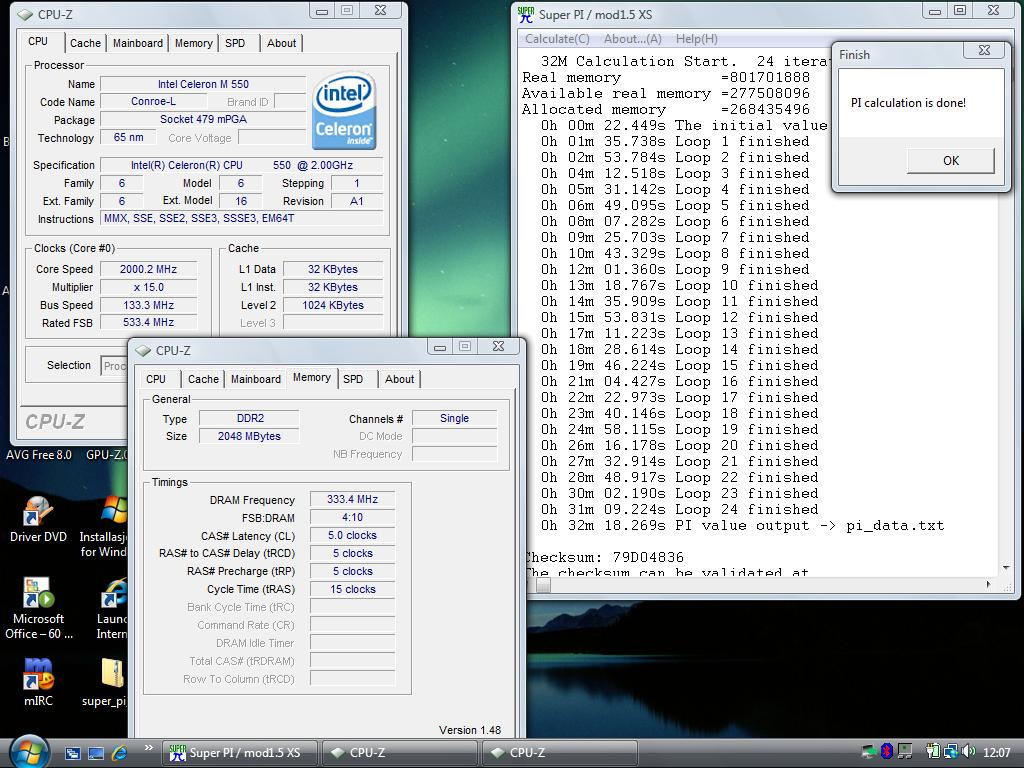Click Multiplier value x 15.0
This screenshot has height=768, width=1024.
pyautogui.click(x=148, y=287)
